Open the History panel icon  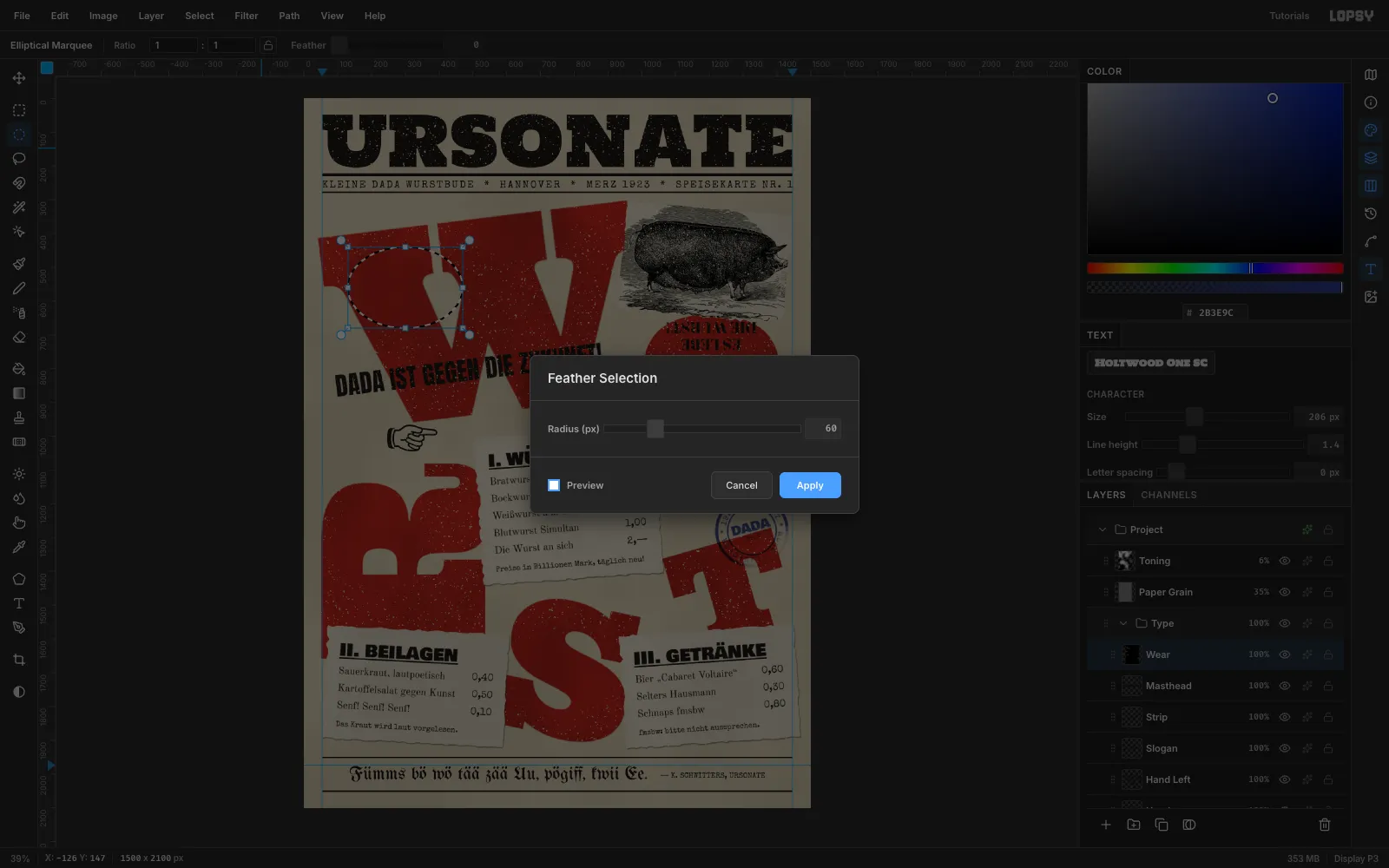point(1371,214)
